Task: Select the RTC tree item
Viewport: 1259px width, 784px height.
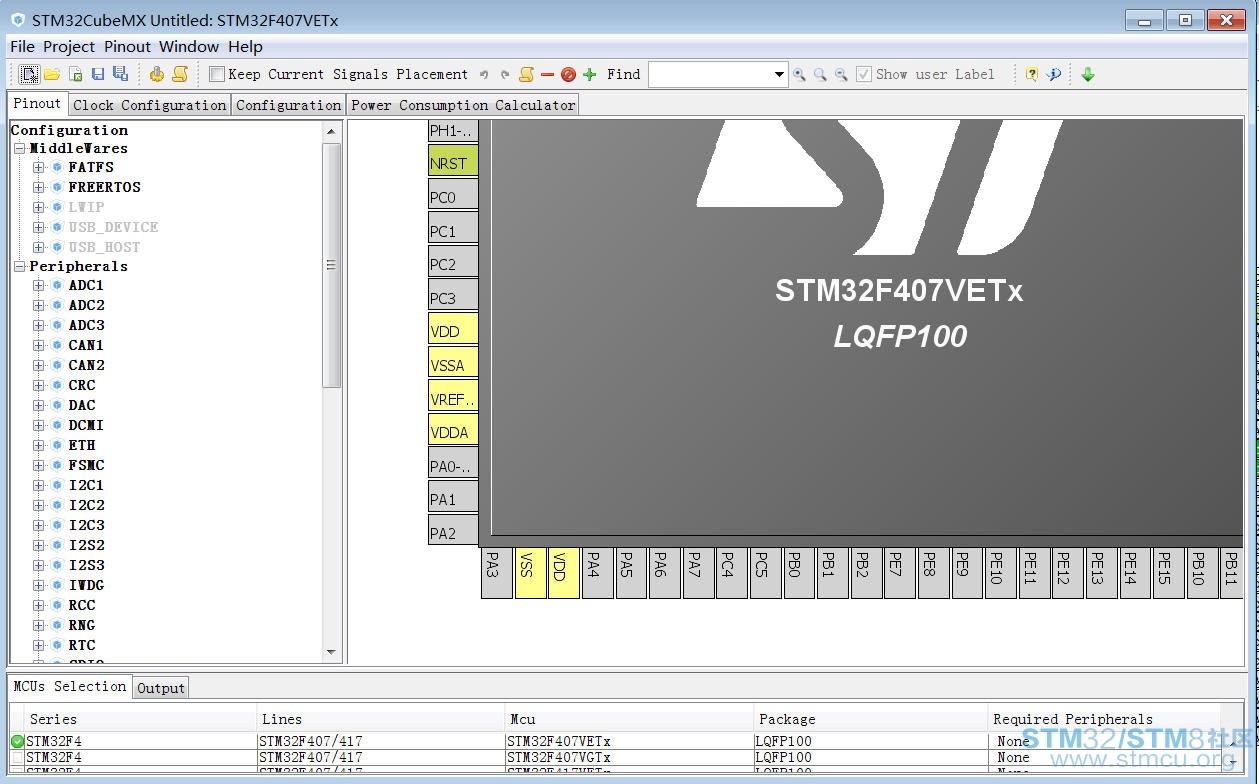Action: [82, 645]
